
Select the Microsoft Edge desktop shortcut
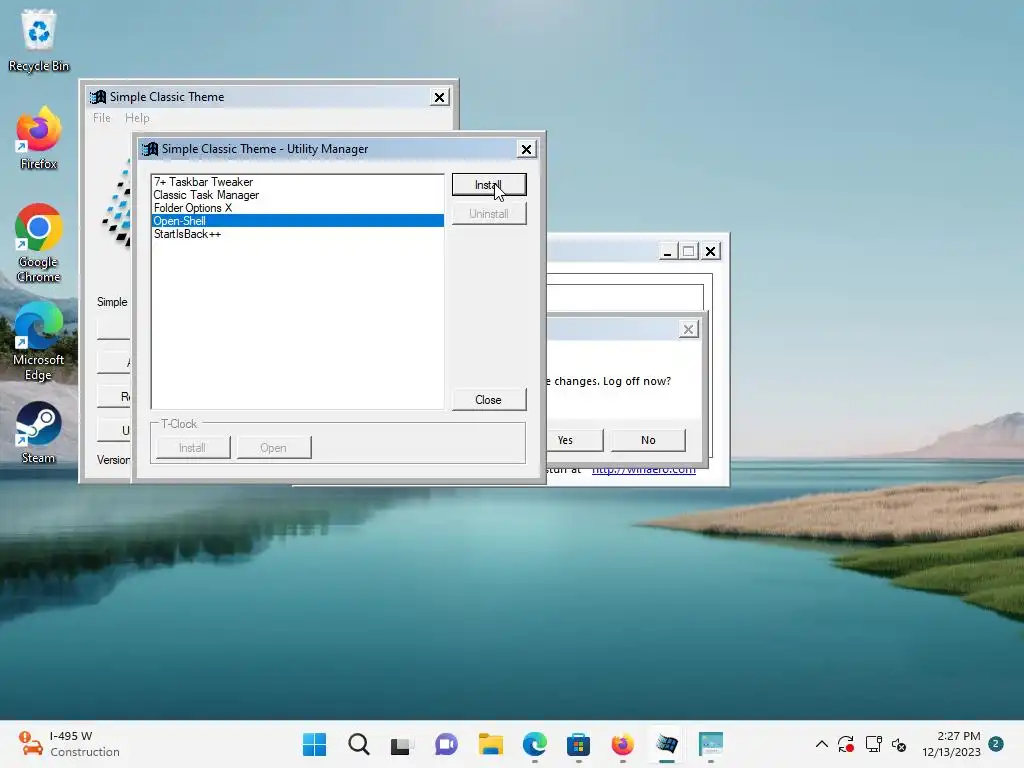(x=39, y=341)
